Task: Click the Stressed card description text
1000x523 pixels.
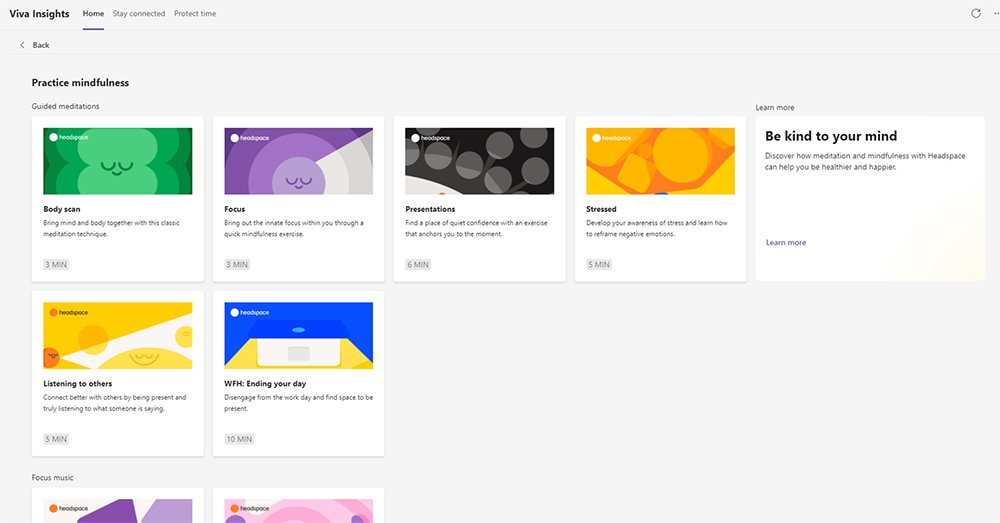Action: click(x=657, y=228)
